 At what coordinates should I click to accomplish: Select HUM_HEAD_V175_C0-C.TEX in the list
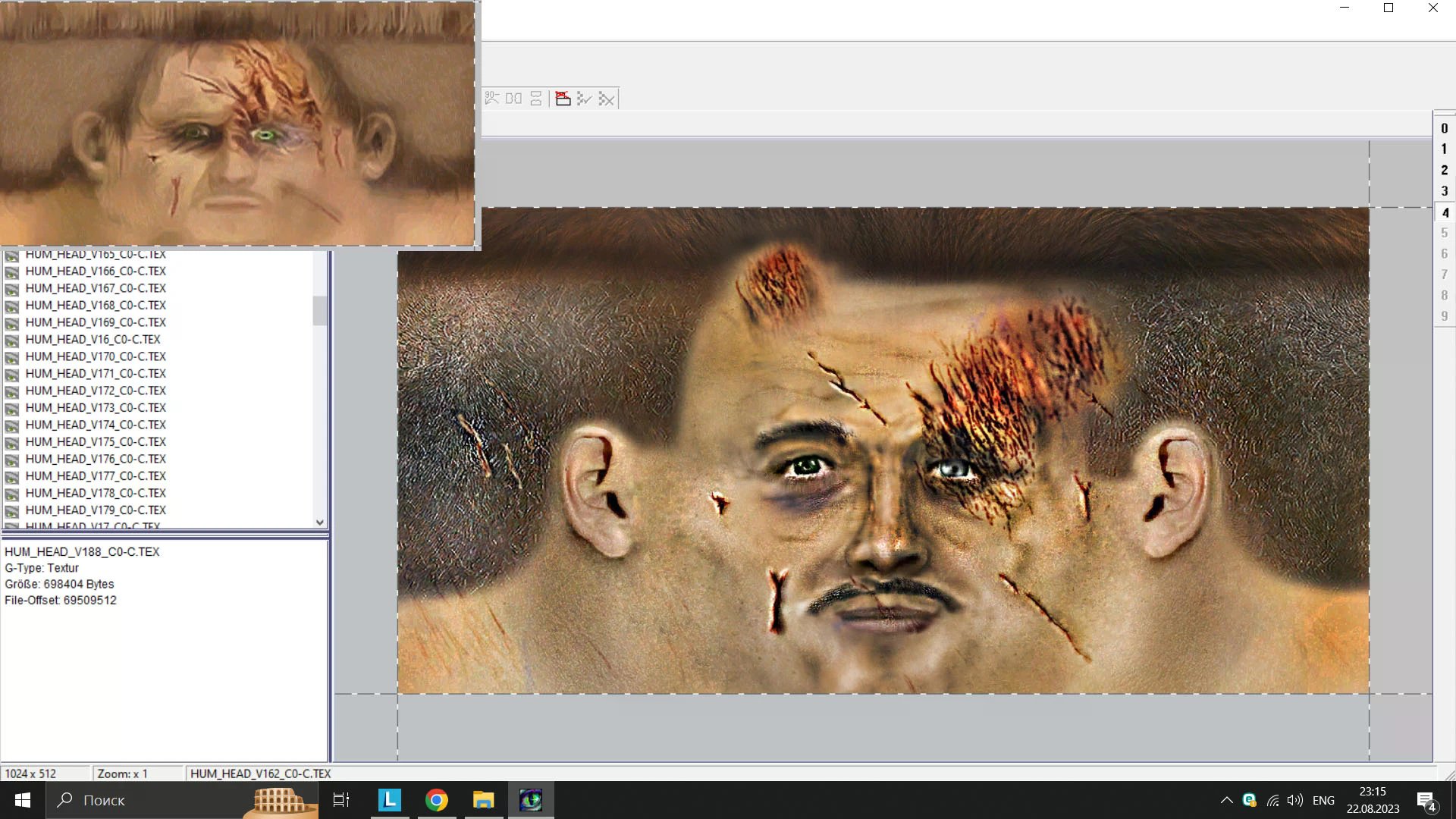coord(96,442)
